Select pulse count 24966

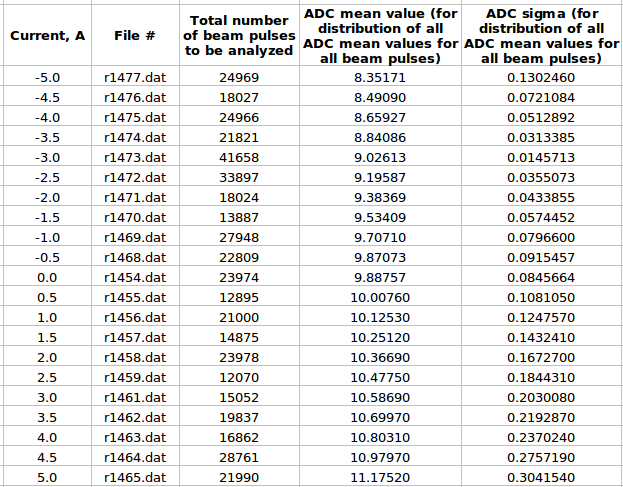pyautogui.click(x=239, y=118)
